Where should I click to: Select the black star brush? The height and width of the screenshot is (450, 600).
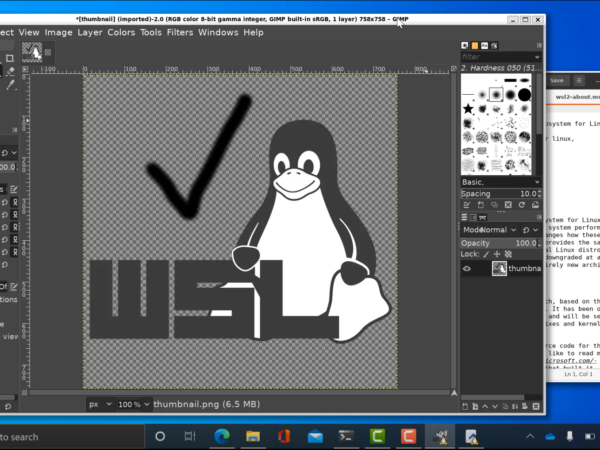pos(468,109)
